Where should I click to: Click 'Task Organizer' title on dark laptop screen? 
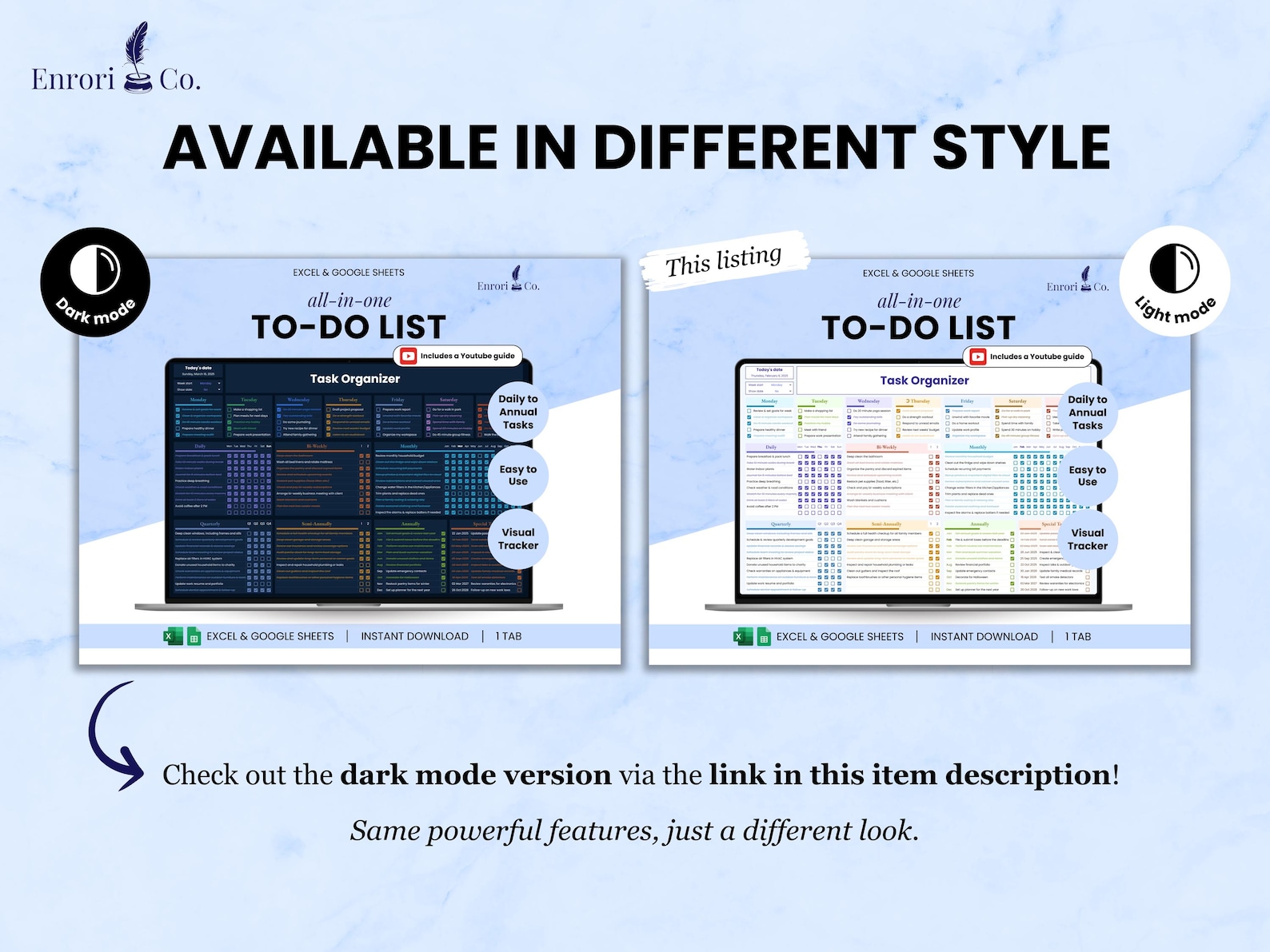coord(355,379)
